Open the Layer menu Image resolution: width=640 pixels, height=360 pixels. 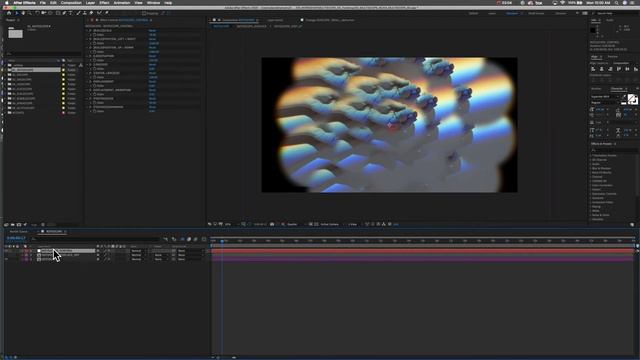pos(90,3)
